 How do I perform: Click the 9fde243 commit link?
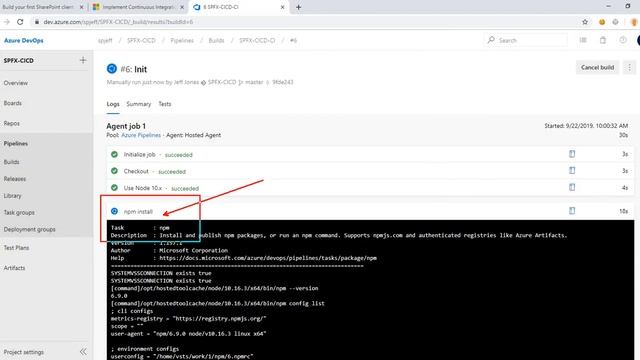[282, 82]
